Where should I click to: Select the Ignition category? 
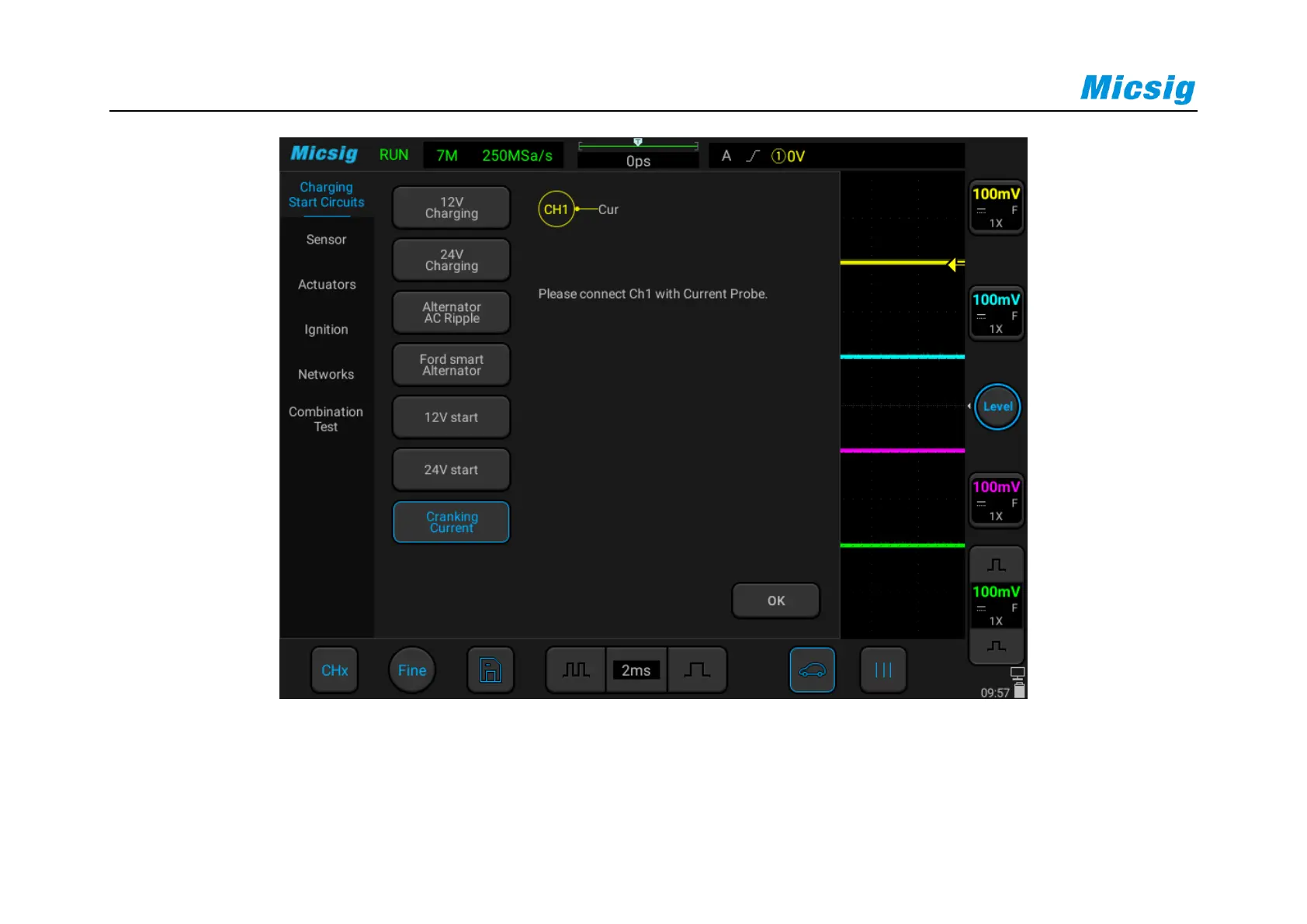point(327,330)
